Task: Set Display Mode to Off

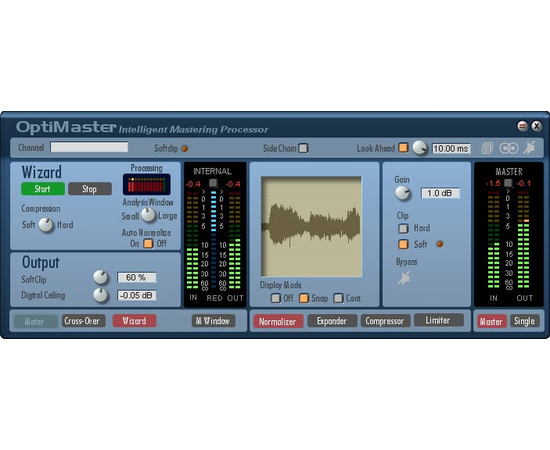Action: click(276, 298)
